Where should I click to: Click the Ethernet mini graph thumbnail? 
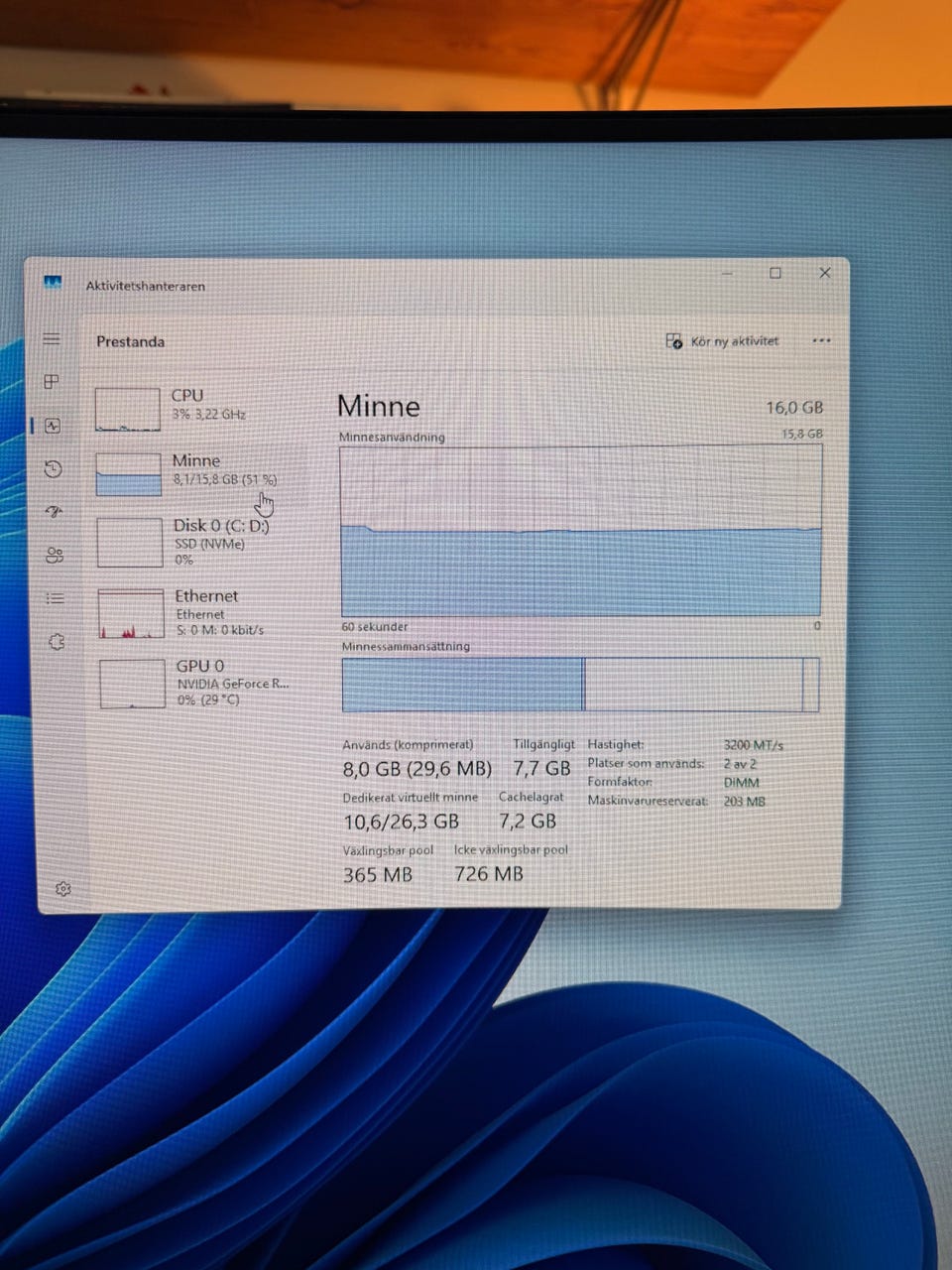[131, 613]
